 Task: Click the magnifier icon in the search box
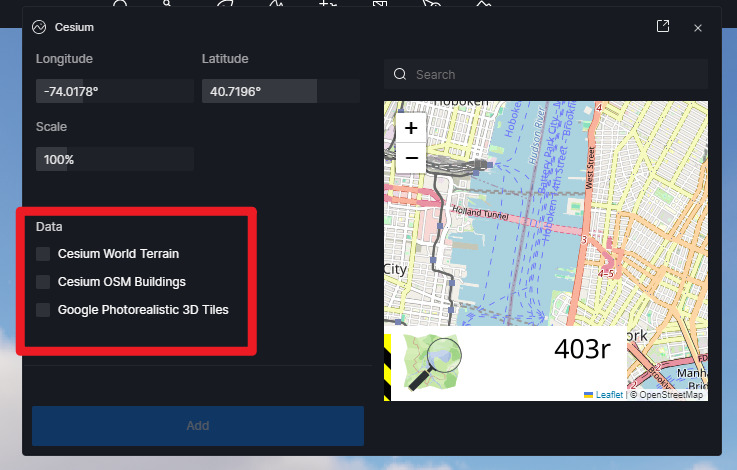(400, 74)
